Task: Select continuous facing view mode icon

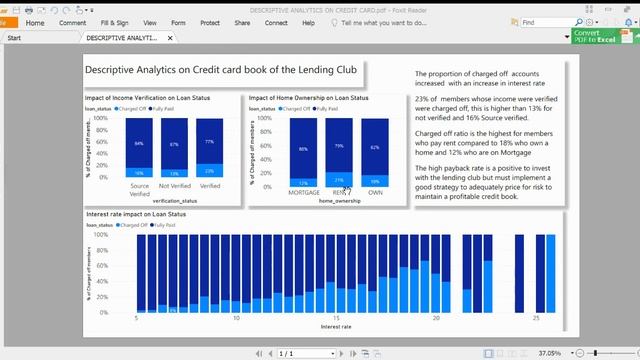Action: point(524,353)
